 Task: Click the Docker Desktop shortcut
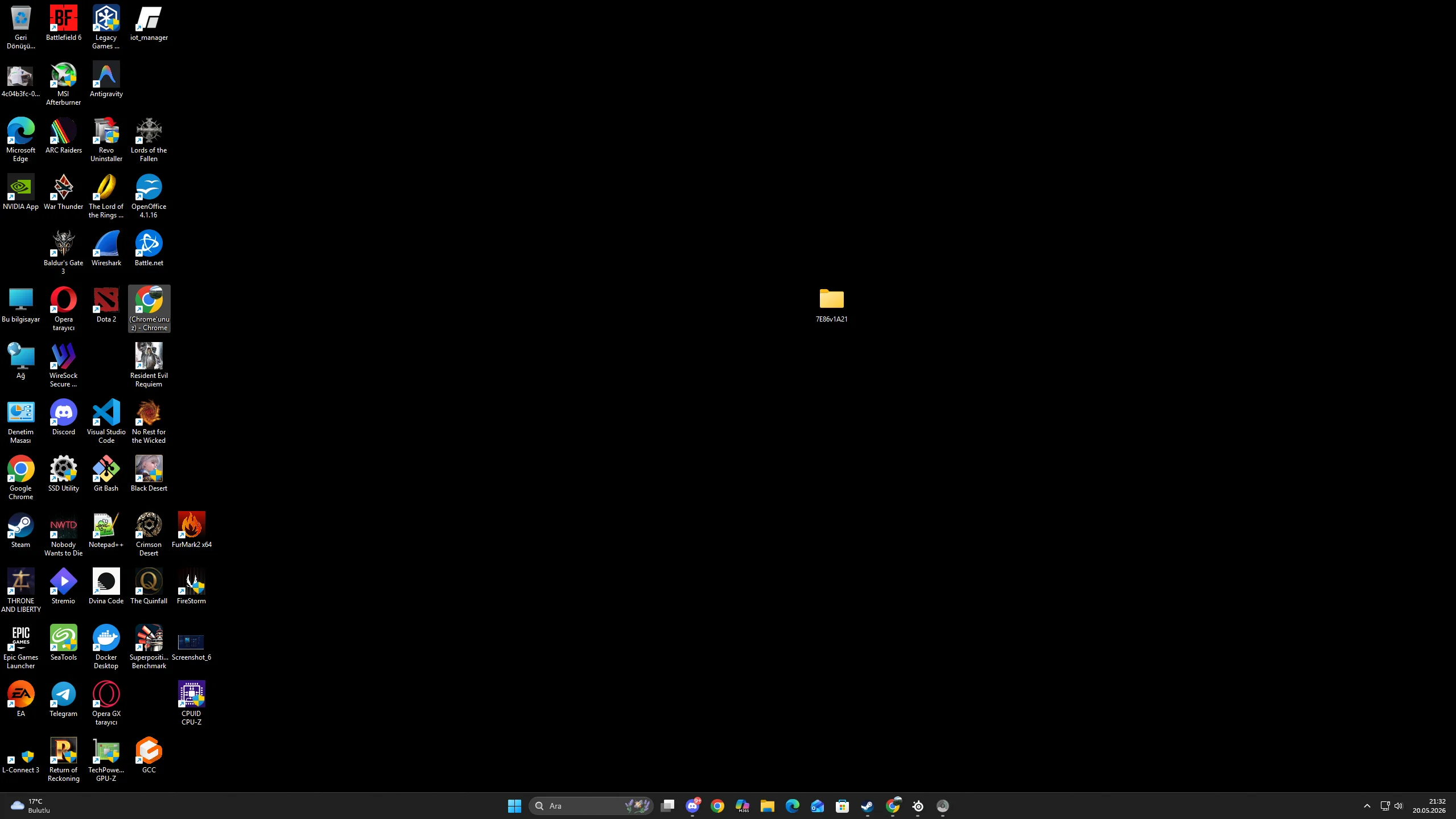coord(106,647)
